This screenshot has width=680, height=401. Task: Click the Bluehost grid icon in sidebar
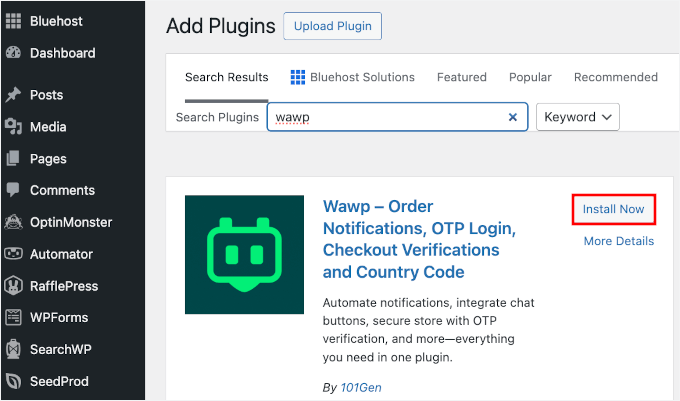[13, 21]
